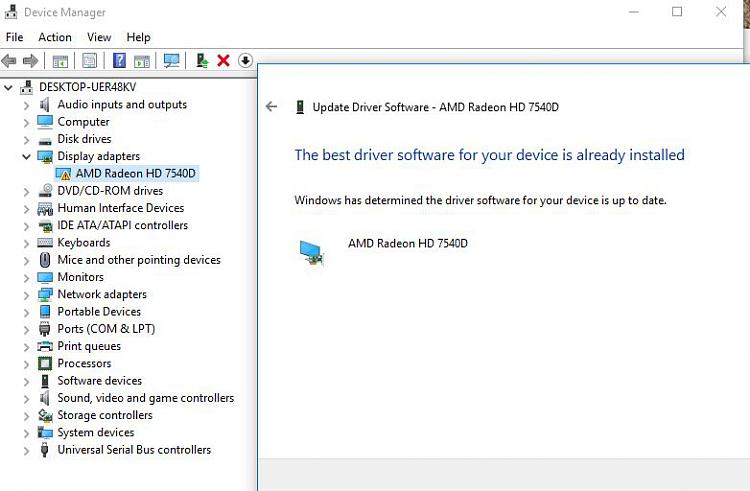
Task: Select Print queues label
Action: coord(89,346)
